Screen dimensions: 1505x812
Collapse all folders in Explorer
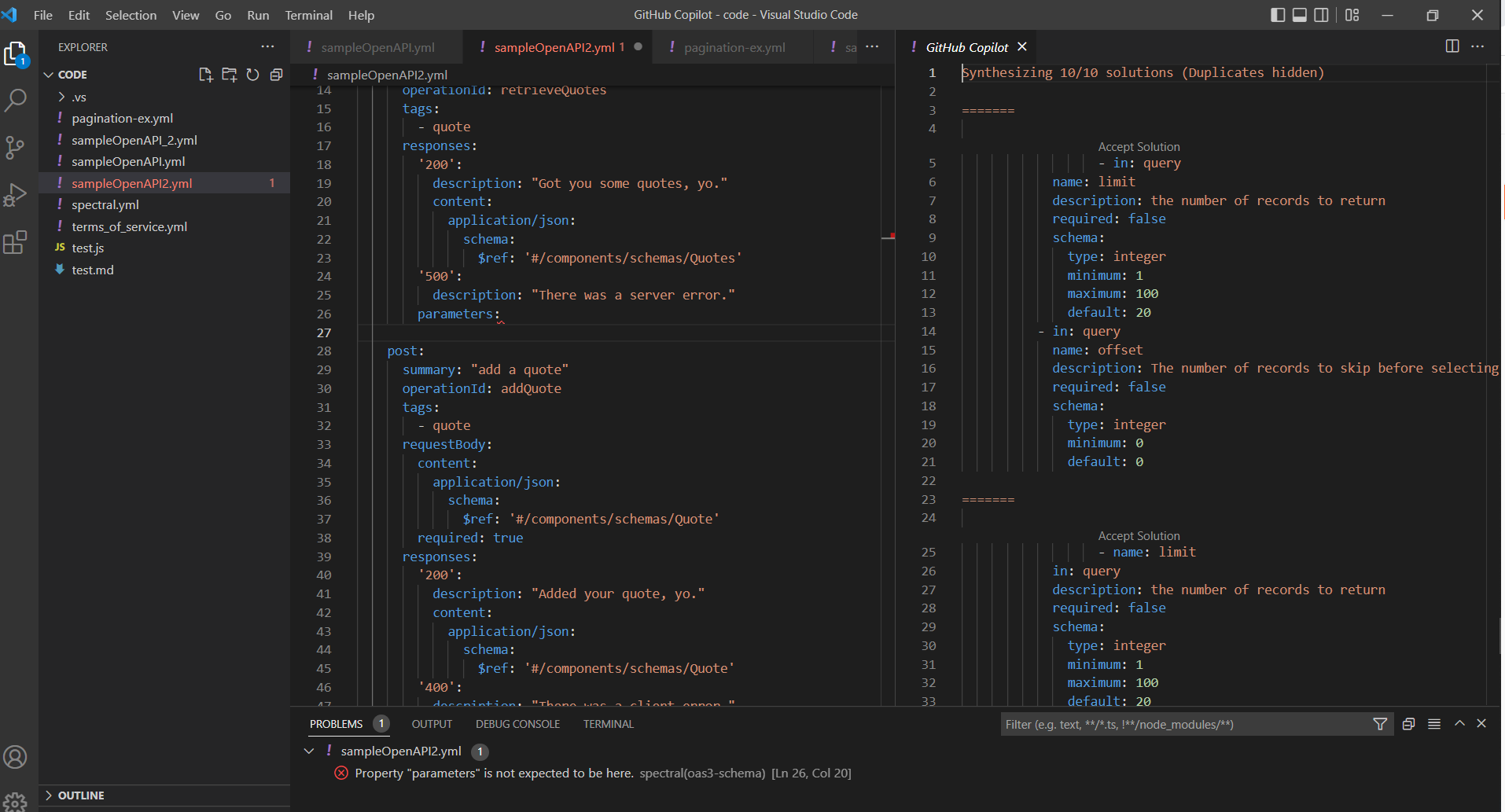pos(276,75)
